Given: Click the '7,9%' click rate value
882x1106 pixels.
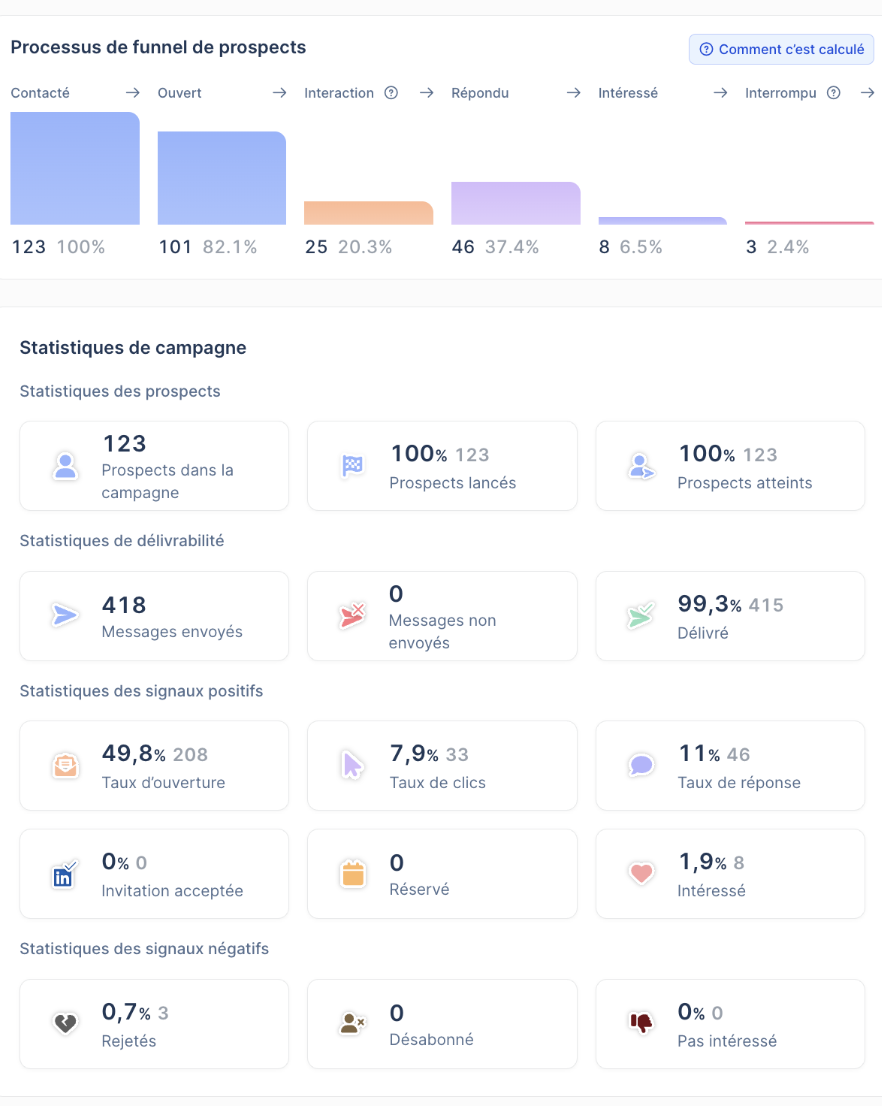Looking at the screenshot, I should (x=414, y=754).
